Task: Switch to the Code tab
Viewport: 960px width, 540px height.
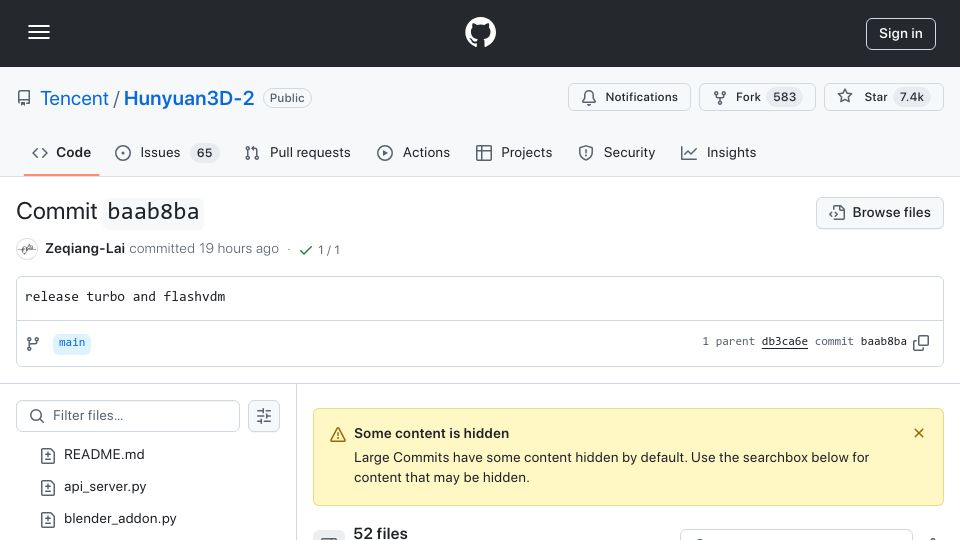Action: click(61, 152)
